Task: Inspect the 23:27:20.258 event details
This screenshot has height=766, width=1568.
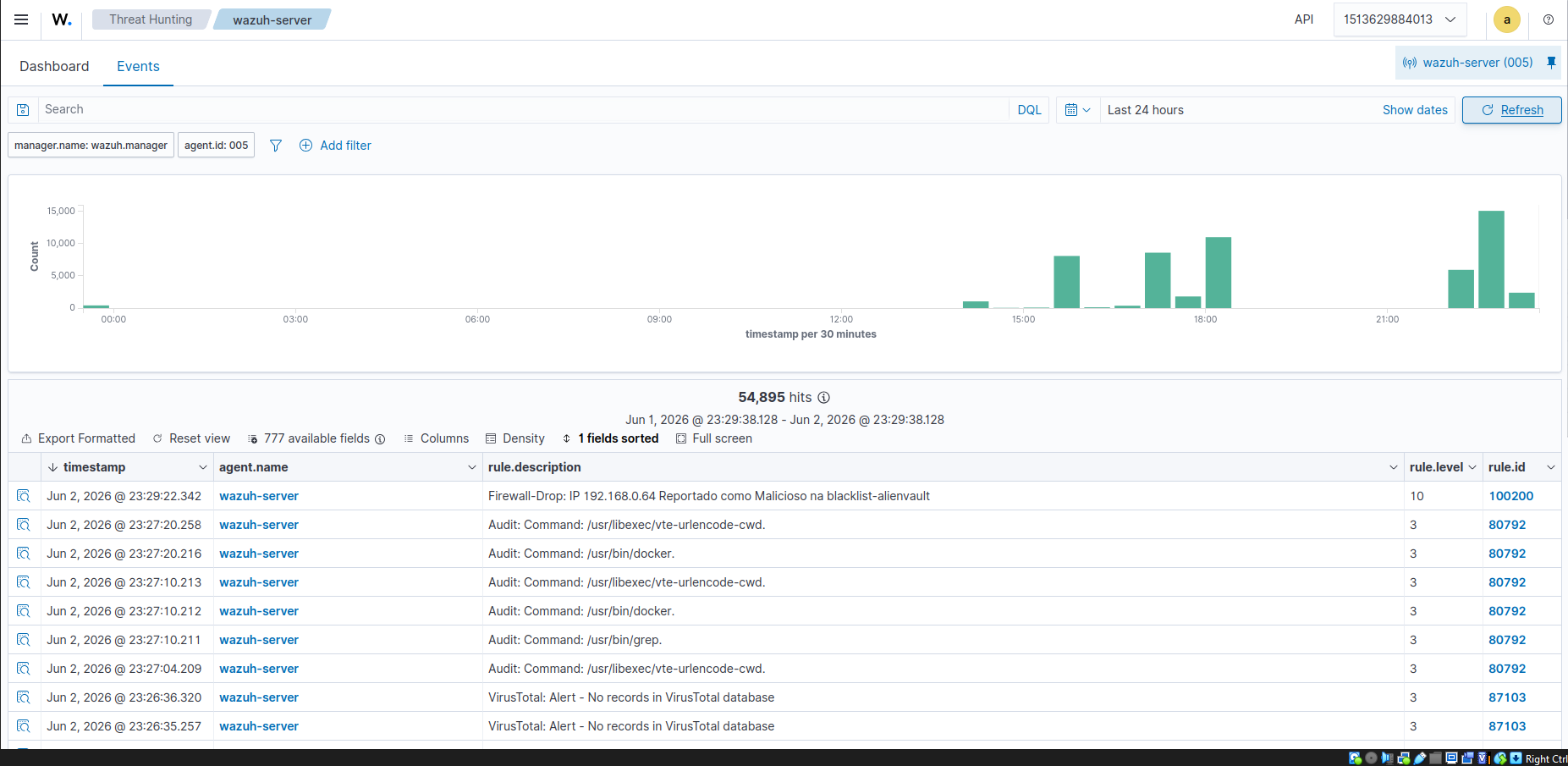Action: point(24,525)
